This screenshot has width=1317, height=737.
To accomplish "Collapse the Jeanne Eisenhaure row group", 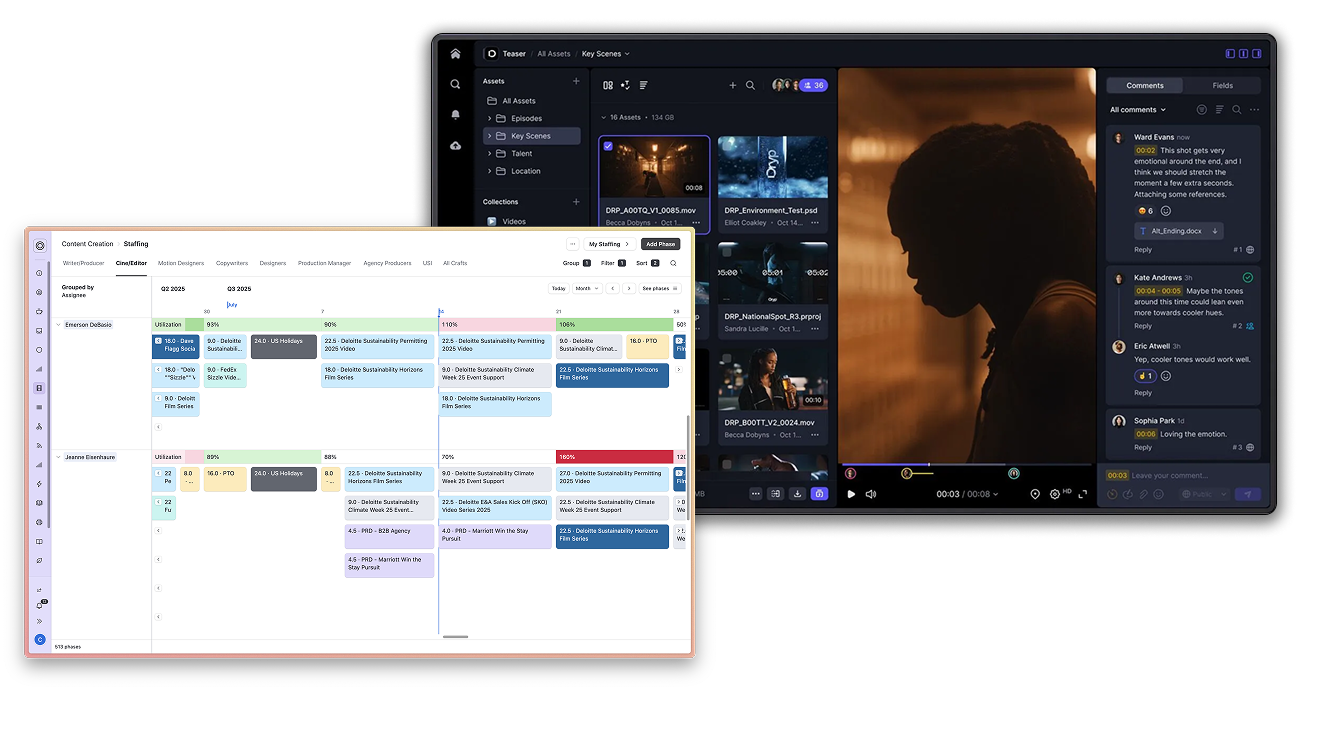I will (x=58, y=457).
